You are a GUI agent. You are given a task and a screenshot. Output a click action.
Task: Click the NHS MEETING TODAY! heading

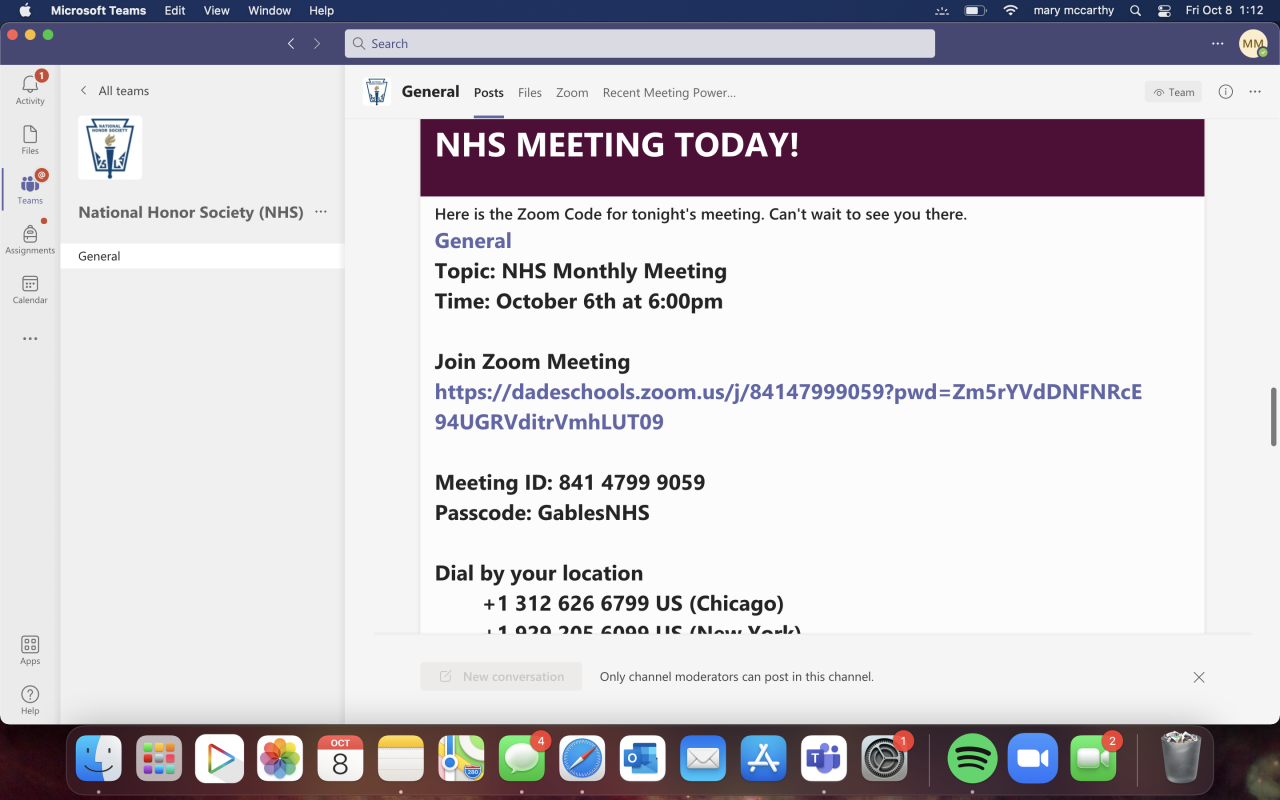617,145
